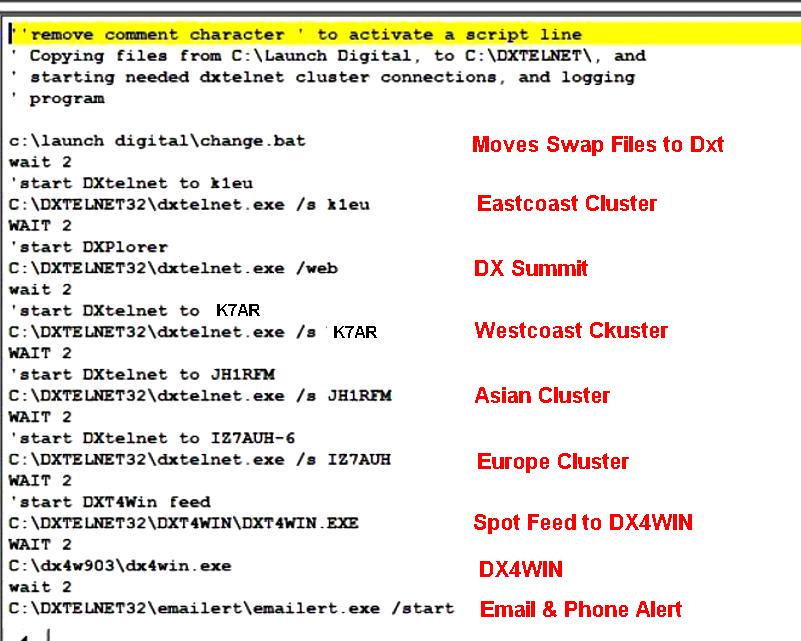Viewport: 801px width, 641px height.
Task: Select the 'start DXT4Win feed comment line
Action: [x=110, y=502]
